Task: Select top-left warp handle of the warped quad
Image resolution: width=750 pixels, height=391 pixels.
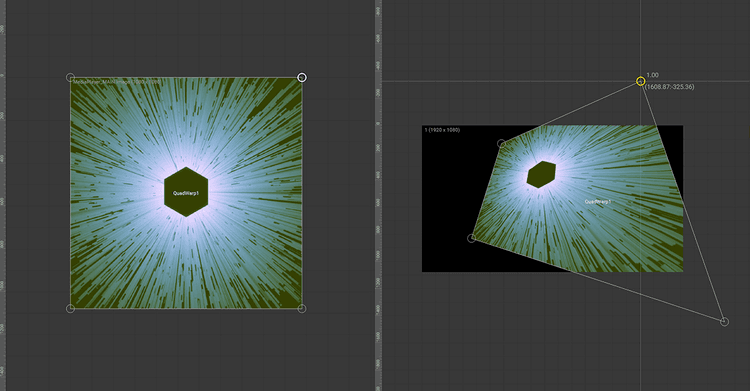Action: [x=501, y=144]
